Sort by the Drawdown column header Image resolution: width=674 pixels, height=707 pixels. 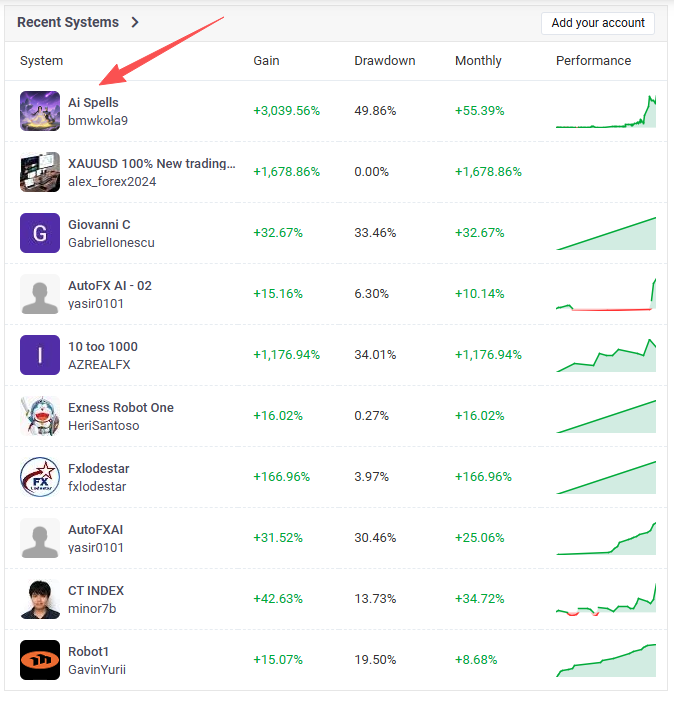tap(384, 61)
